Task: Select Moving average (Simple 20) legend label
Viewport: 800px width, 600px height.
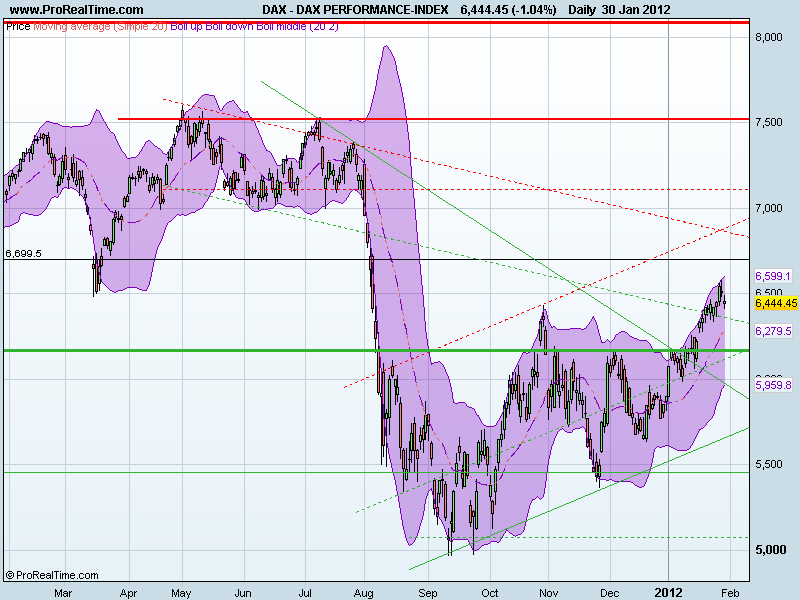Action: [x=101, y=27]
